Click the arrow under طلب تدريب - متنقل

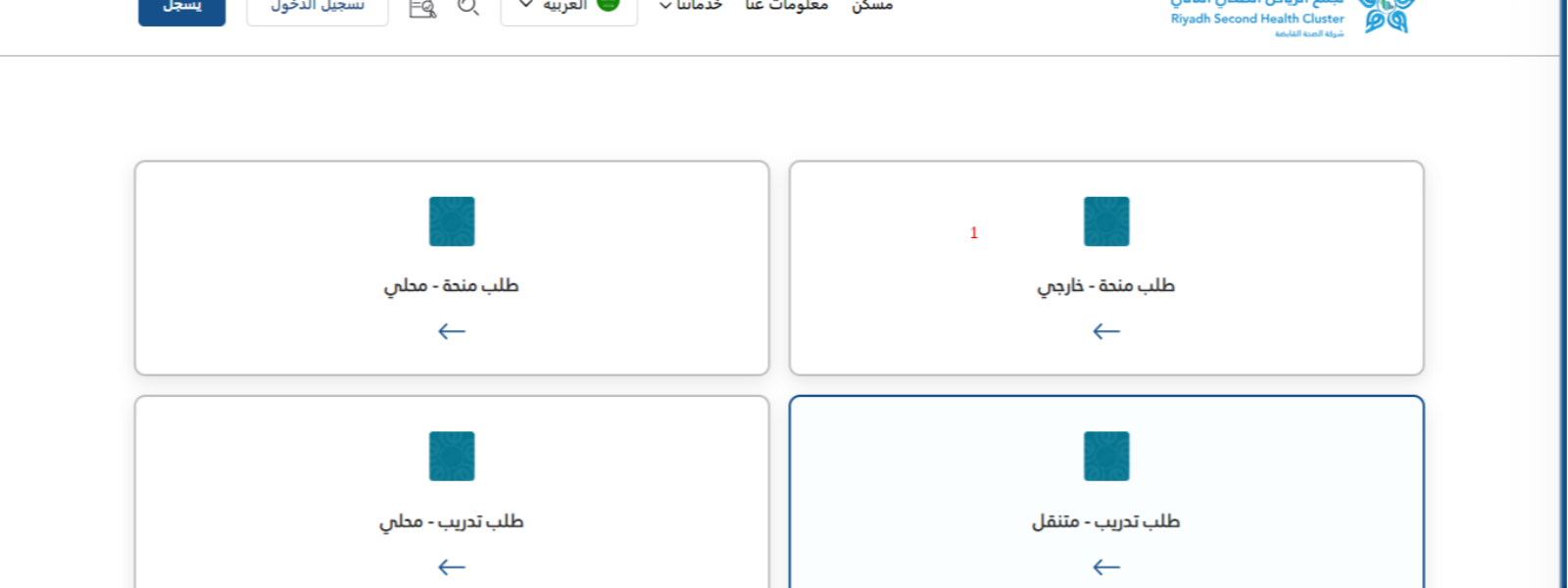(1105, 566)
